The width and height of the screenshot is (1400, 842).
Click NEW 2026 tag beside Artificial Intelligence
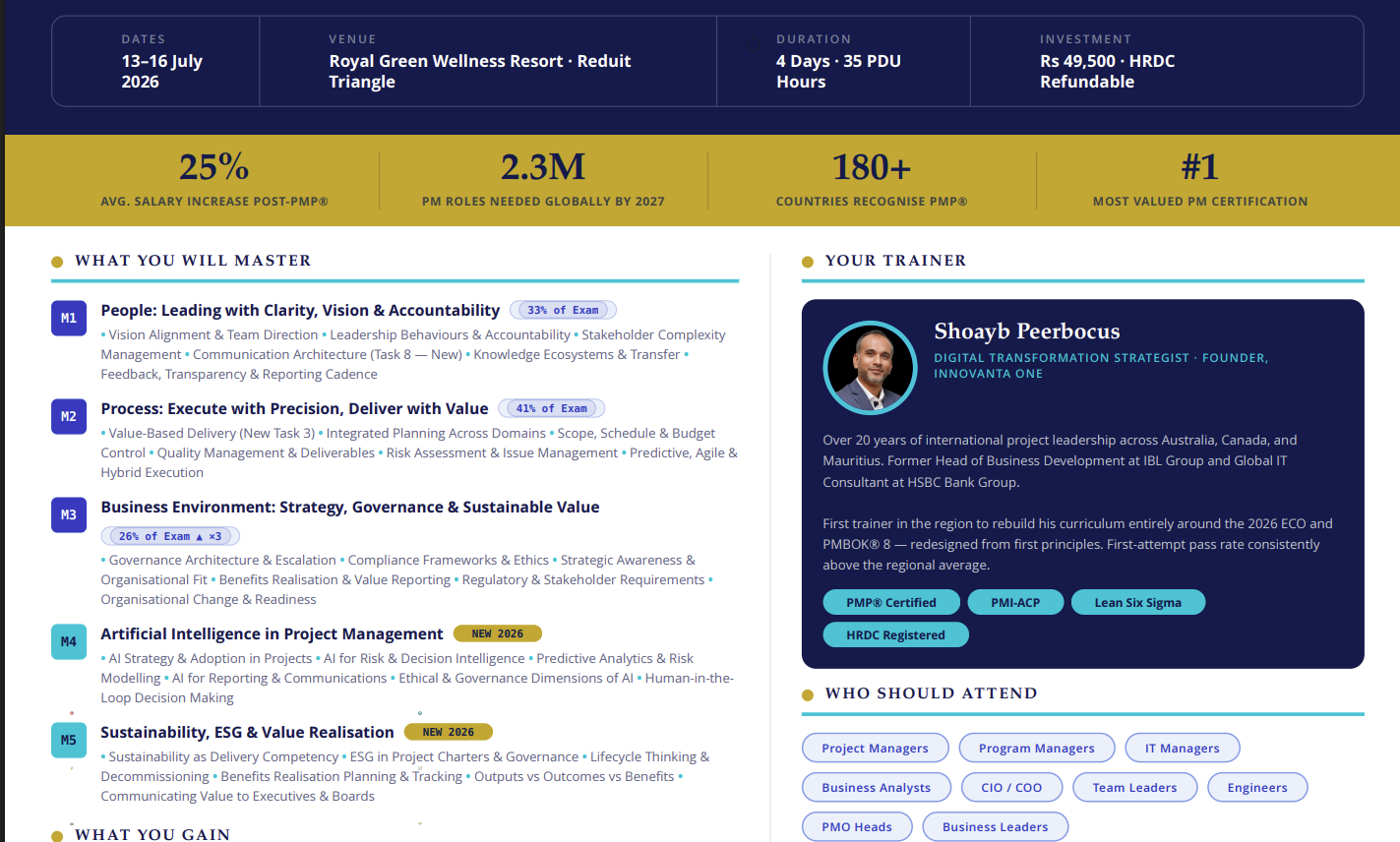[x=498, y=633]
